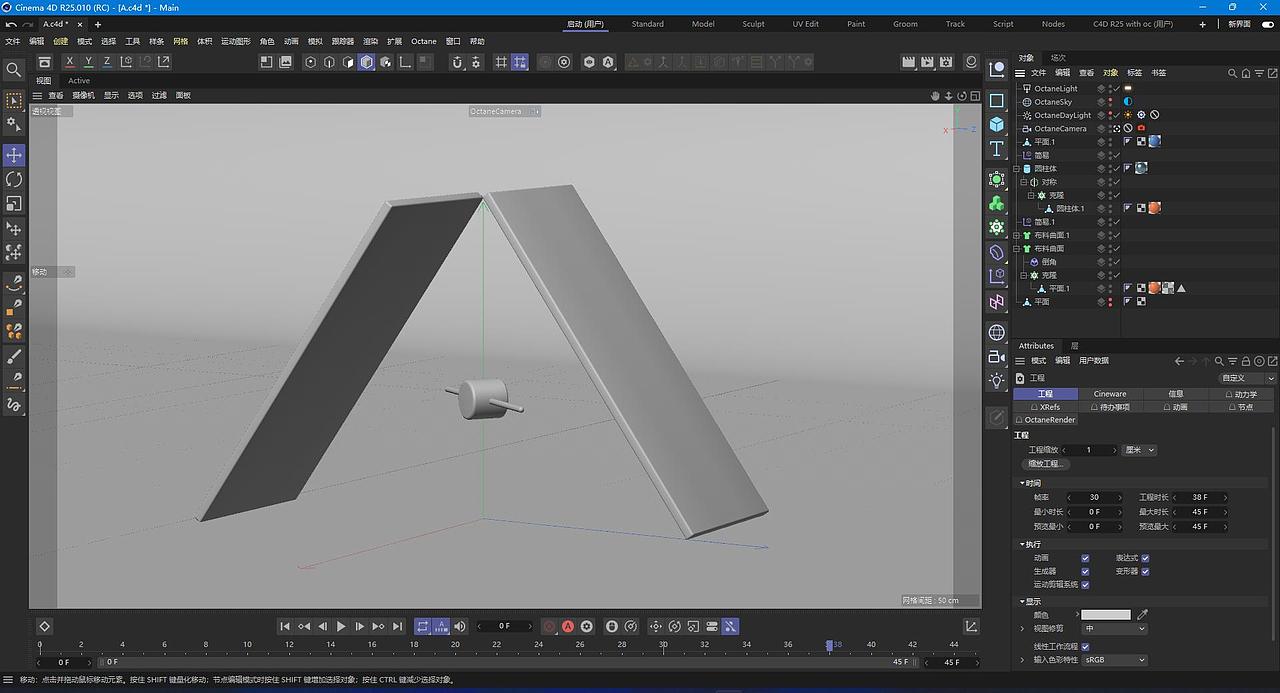Collapse the 时间 section expander
Viewport: 1280px width, 693px height.
click(x=1021, y=482)
